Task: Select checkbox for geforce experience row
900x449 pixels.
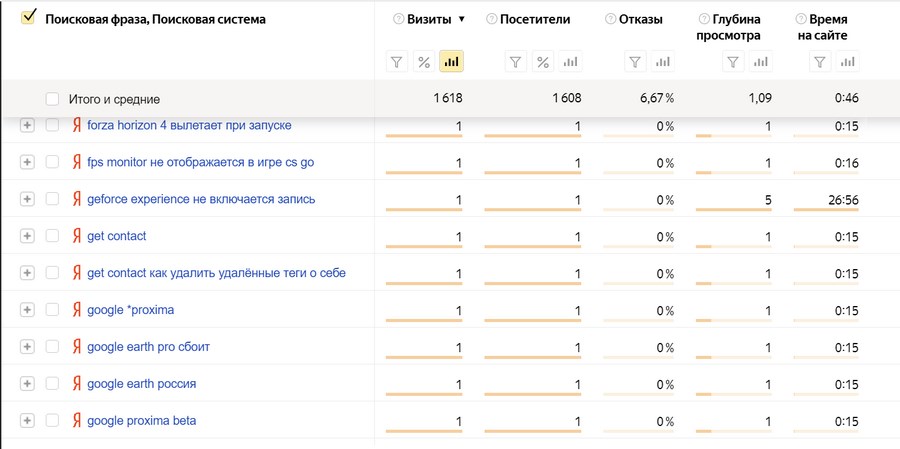Action: point(52,199)
